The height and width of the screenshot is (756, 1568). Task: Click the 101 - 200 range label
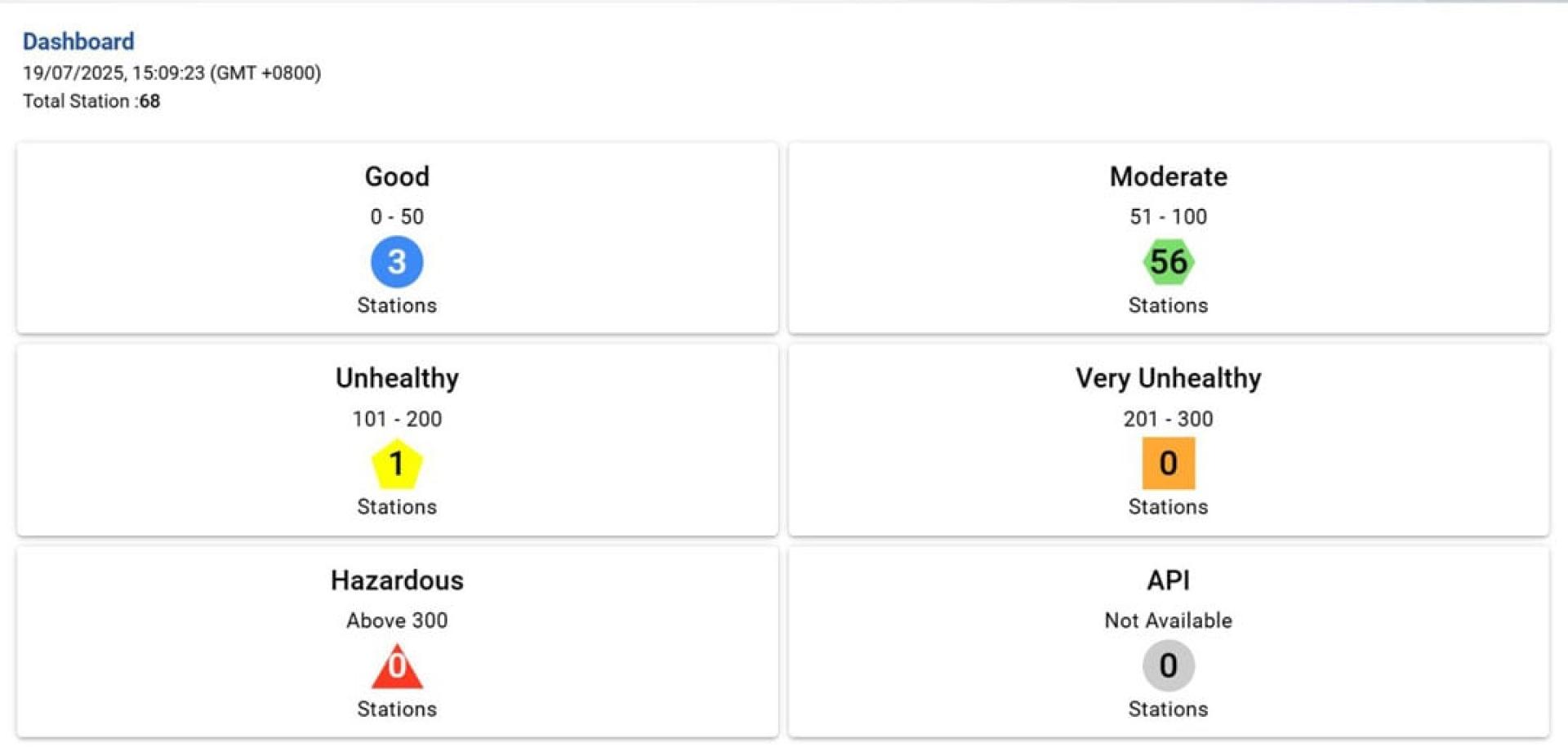[397, 419]
